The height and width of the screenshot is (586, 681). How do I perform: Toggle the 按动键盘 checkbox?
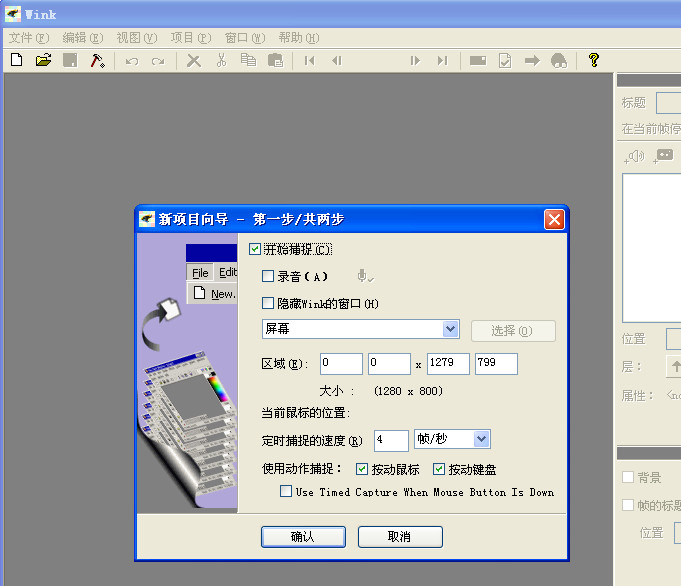439,469
